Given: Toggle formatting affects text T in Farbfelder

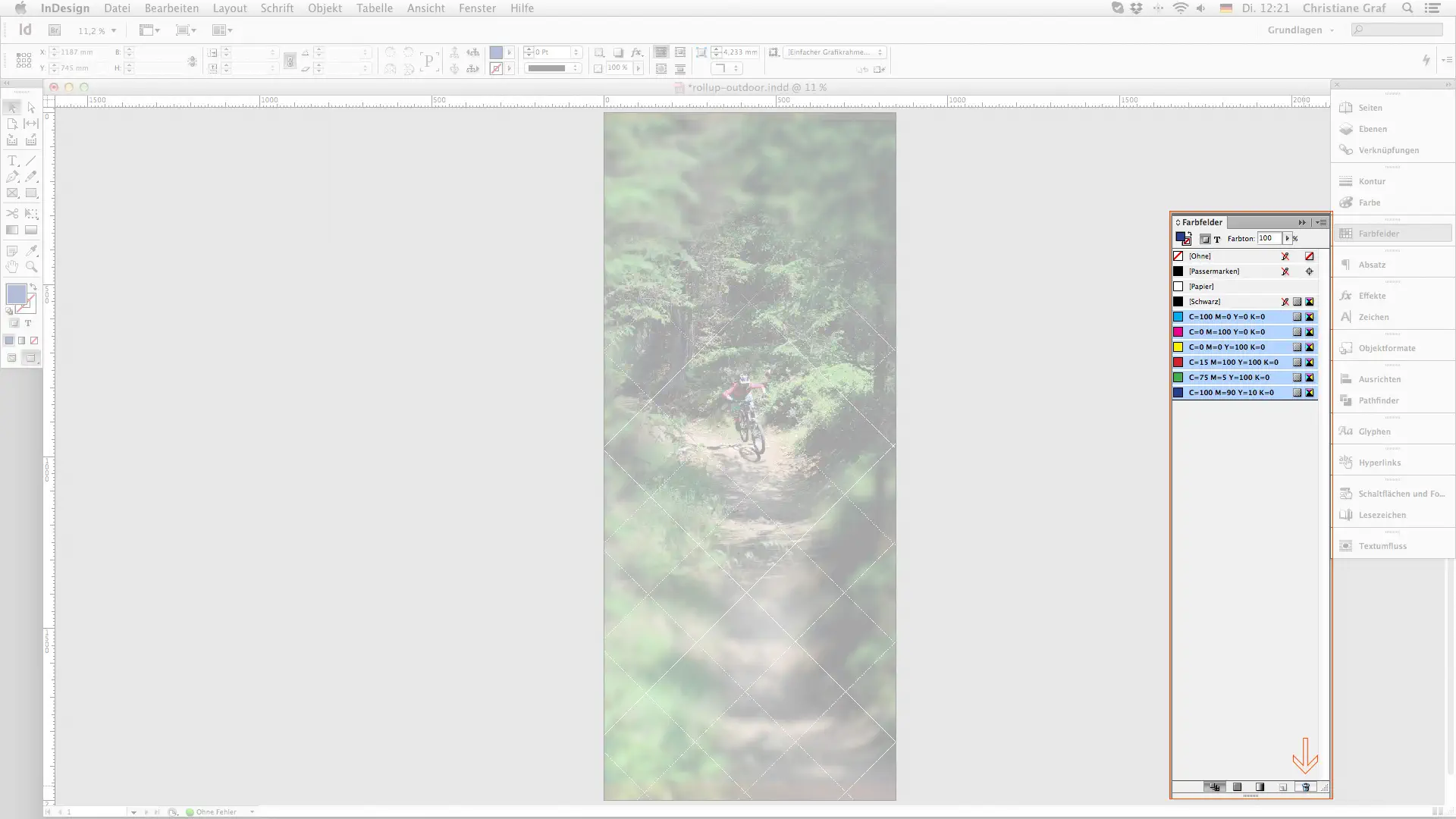Looking at the screenshot, I should pos(1217,239).
